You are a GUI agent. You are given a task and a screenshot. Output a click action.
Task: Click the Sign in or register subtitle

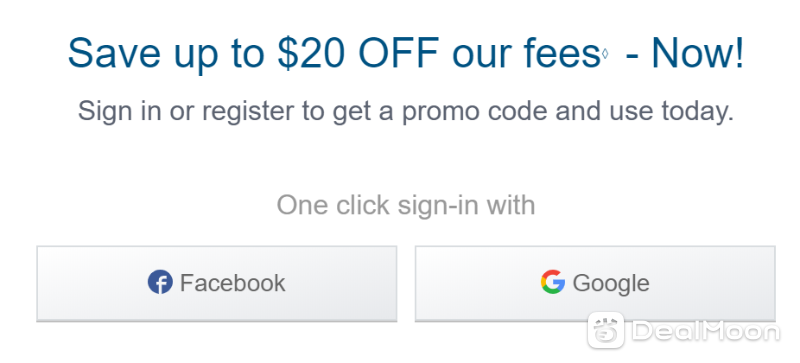406,112
